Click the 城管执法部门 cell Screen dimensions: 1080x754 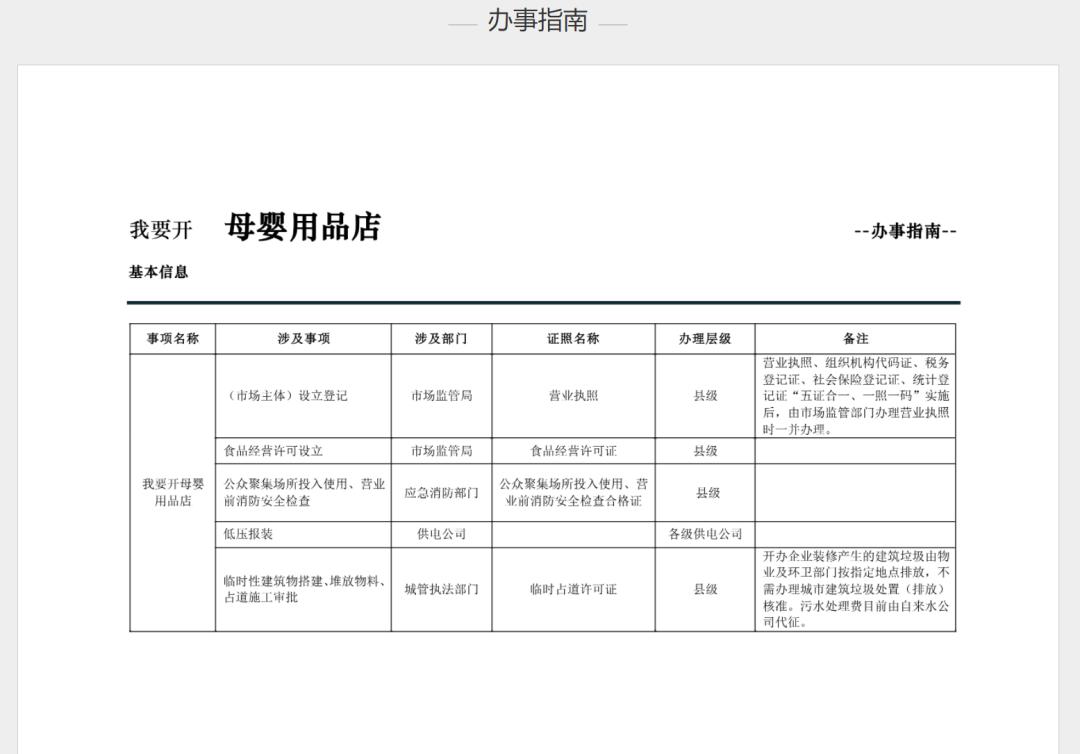click(x=443, y=590)
